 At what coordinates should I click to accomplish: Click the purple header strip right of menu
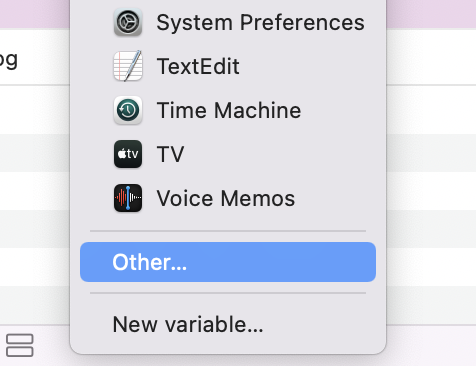[431, 14]
